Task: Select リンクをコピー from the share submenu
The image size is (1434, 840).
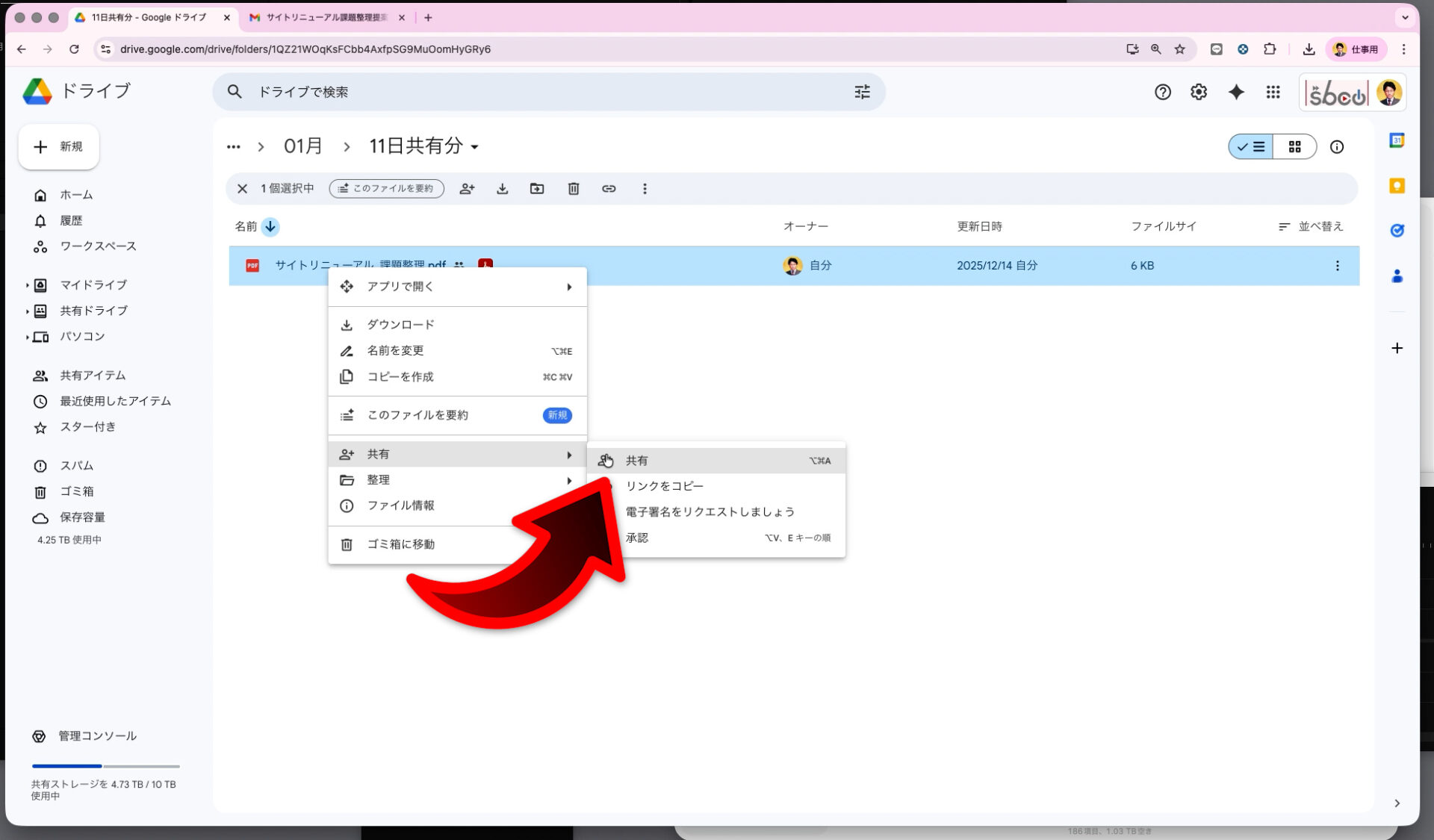Action: [664, 485]
